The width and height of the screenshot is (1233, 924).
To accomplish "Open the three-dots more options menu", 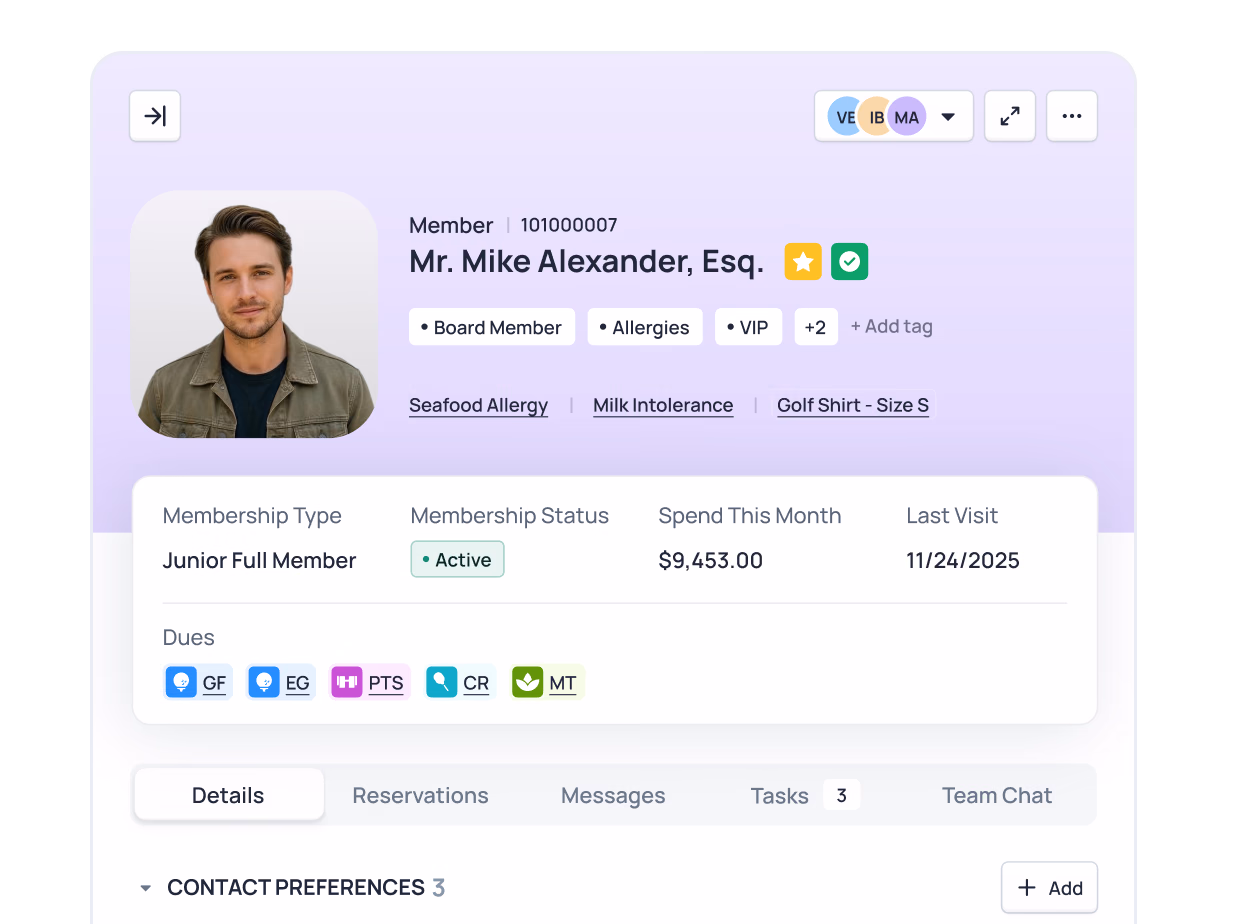I will tap(1072, 116).
